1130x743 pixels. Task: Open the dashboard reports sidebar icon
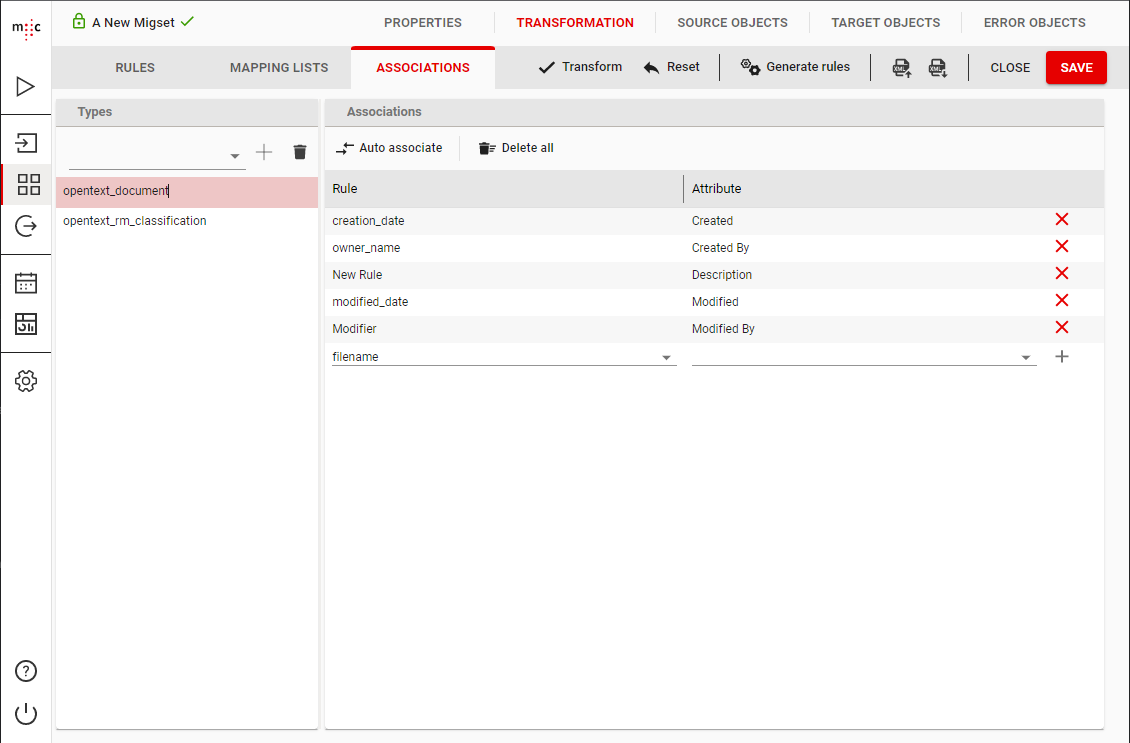click(26, 324)
